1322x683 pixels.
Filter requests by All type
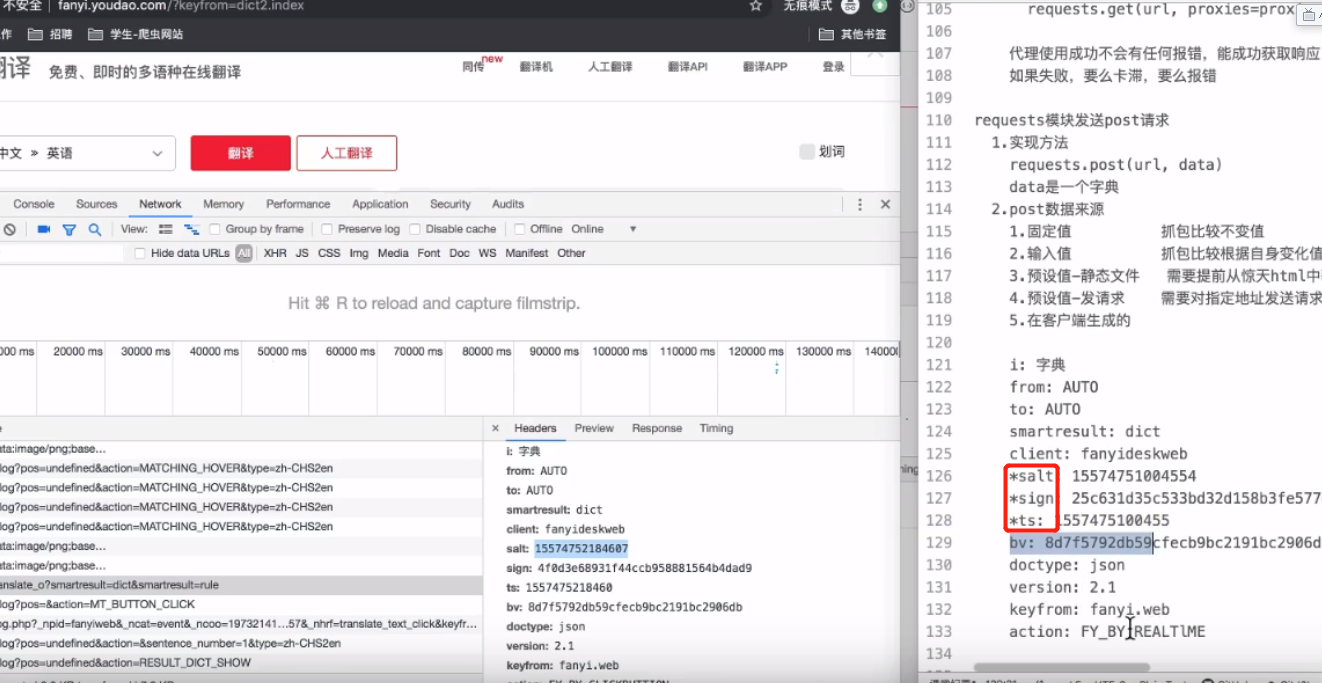point(244,253)
